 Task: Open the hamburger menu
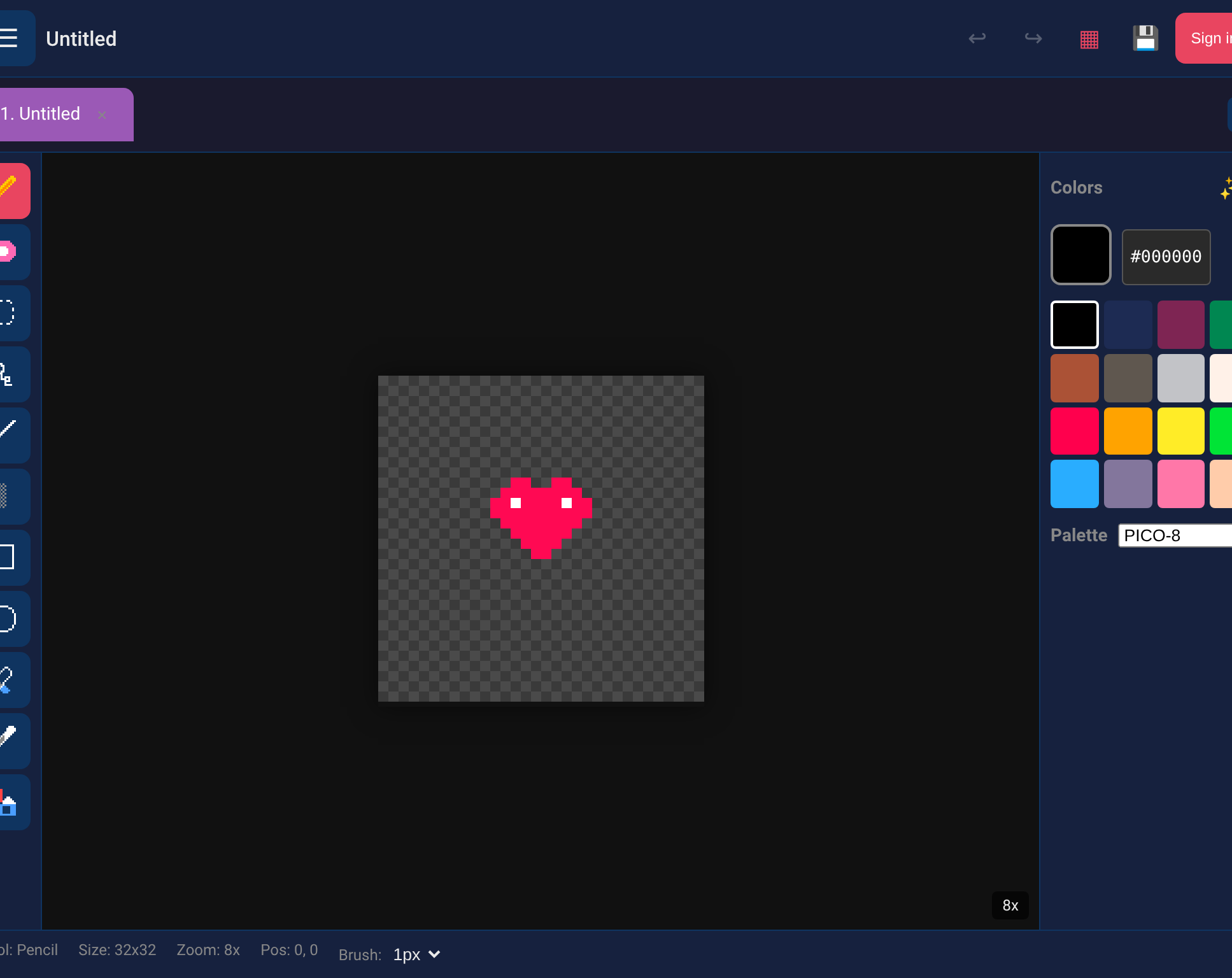coord(10,38)
